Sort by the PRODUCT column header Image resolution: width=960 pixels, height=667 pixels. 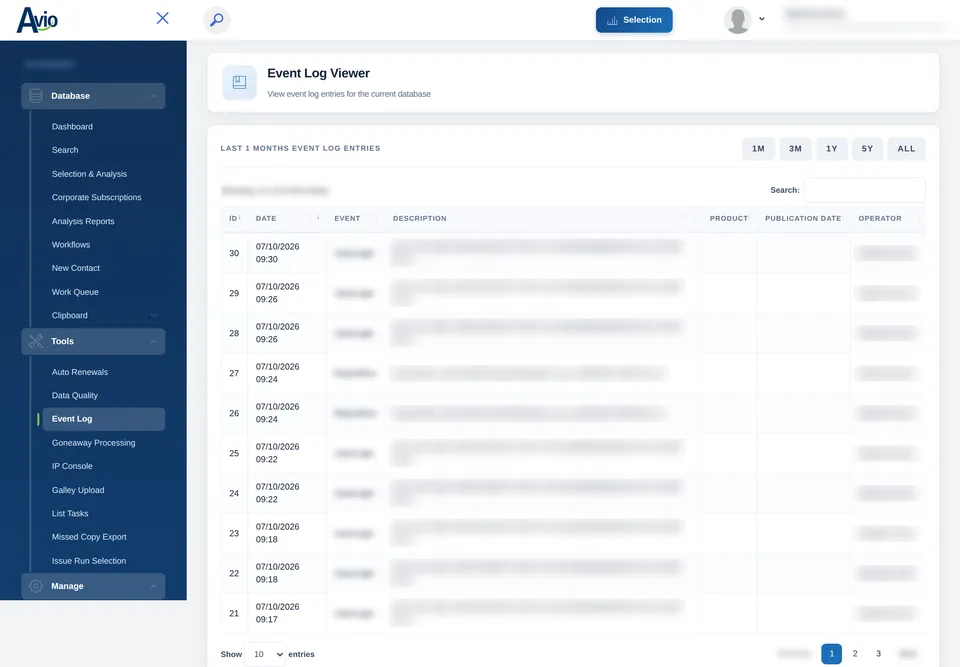(x=729, y=219)
